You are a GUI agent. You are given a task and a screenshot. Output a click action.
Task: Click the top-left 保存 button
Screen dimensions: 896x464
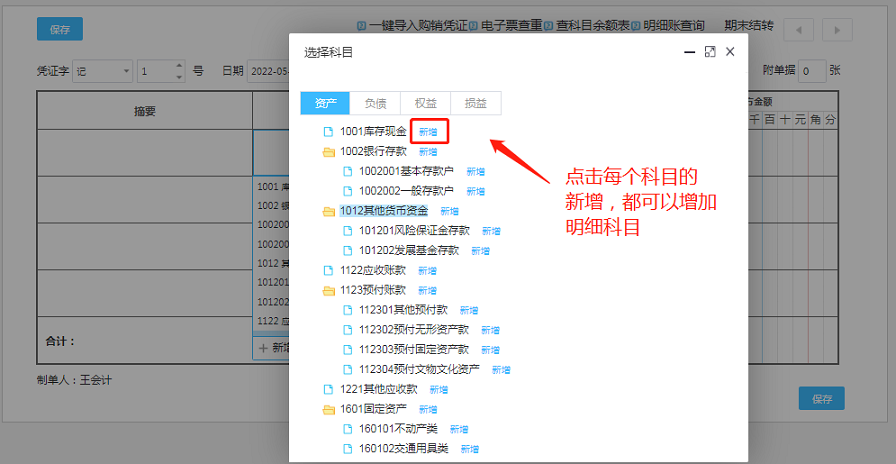pos(60,29)
